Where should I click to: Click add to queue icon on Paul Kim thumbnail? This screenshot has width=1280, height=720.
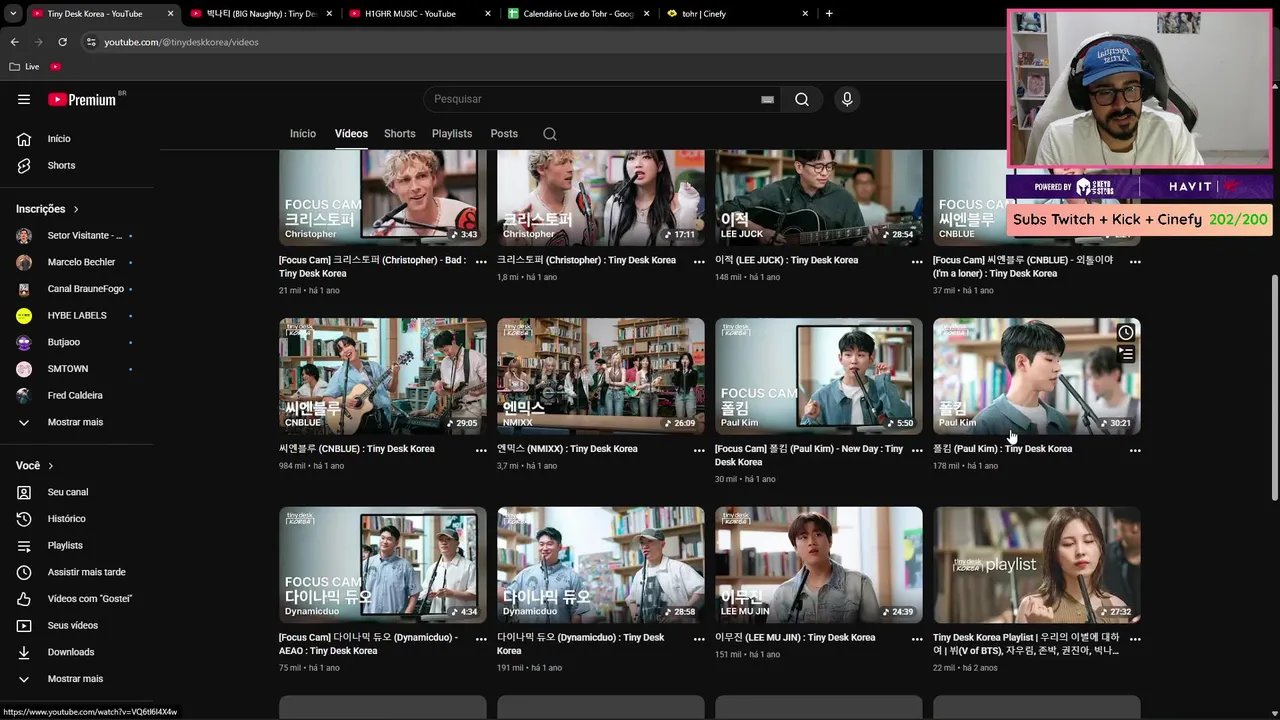[1126, 354]
